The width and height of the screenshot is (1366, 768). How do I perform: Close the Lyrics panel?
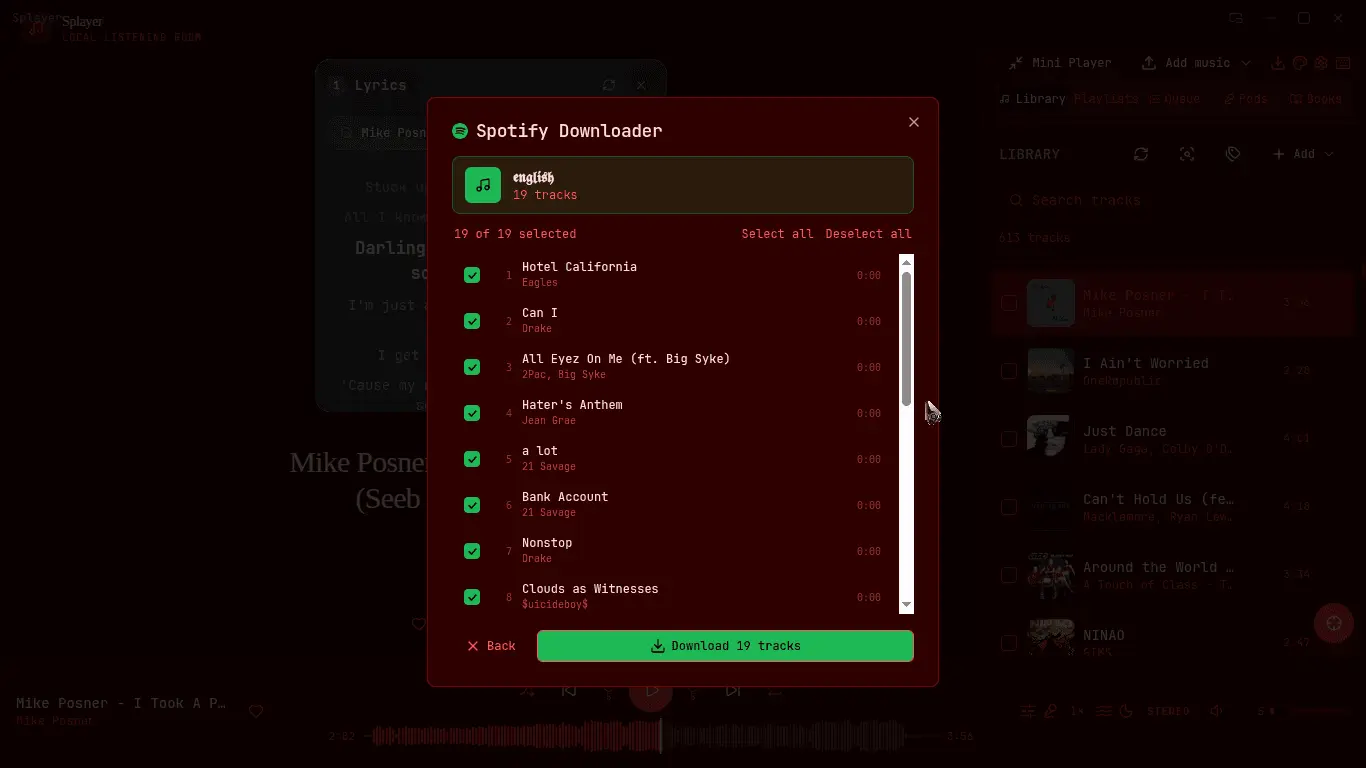click(x=641, y=86)
